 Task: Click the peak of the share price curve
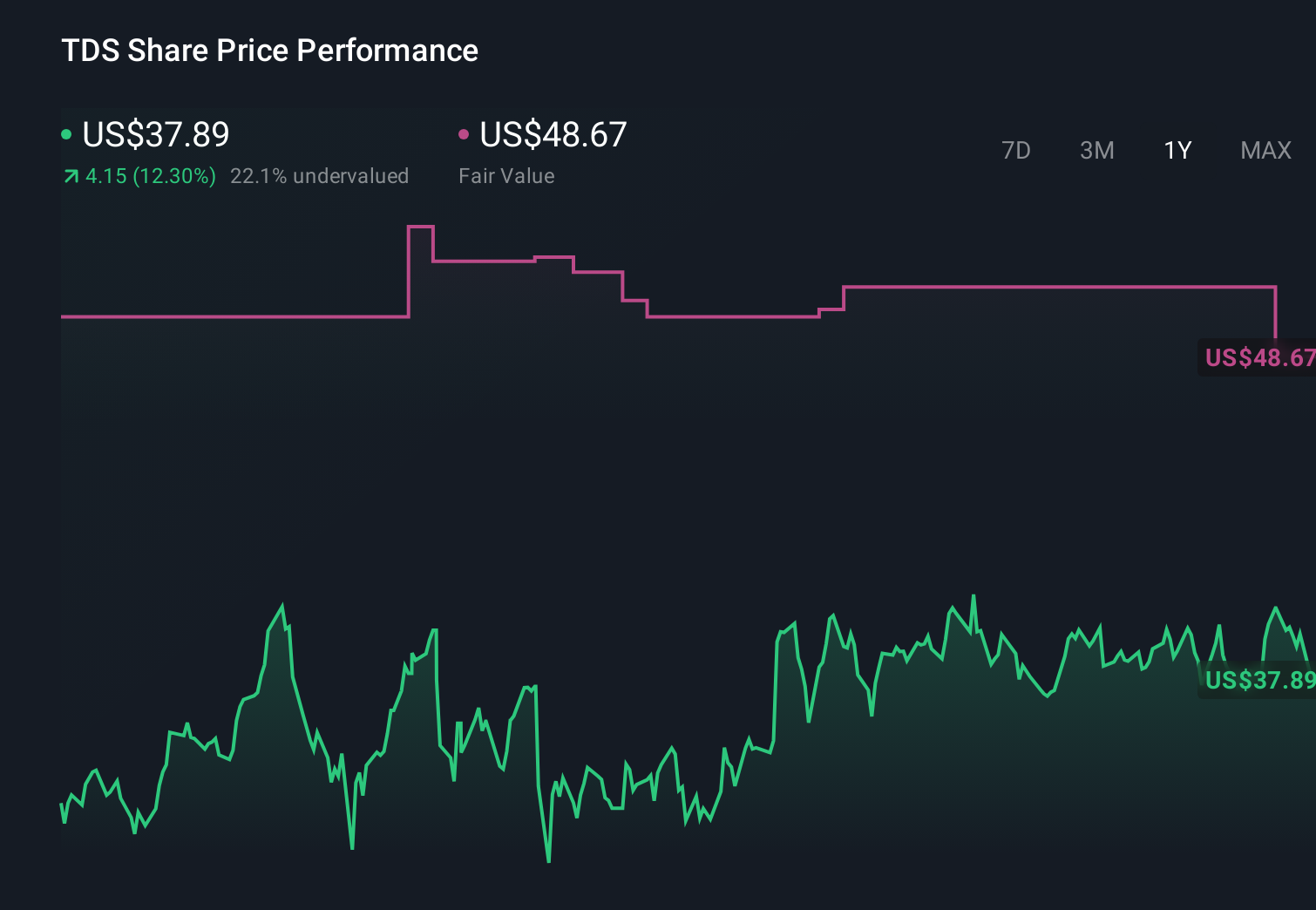pos(973,594)
